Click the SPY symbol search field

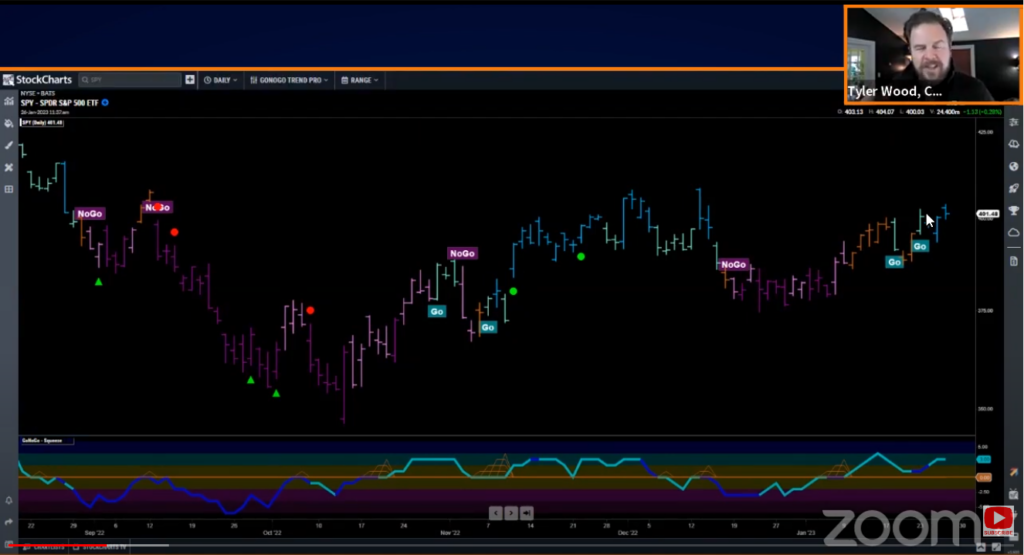click(130, 80)
